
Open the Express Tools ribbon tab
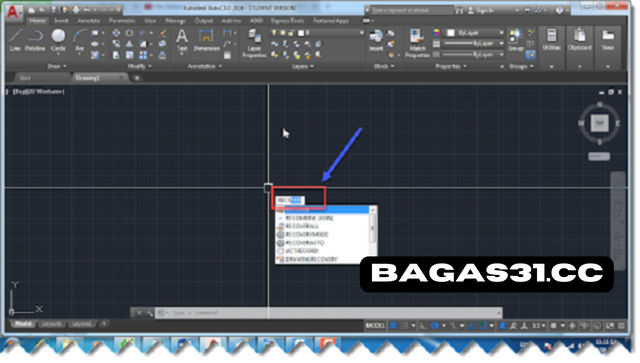287,20
